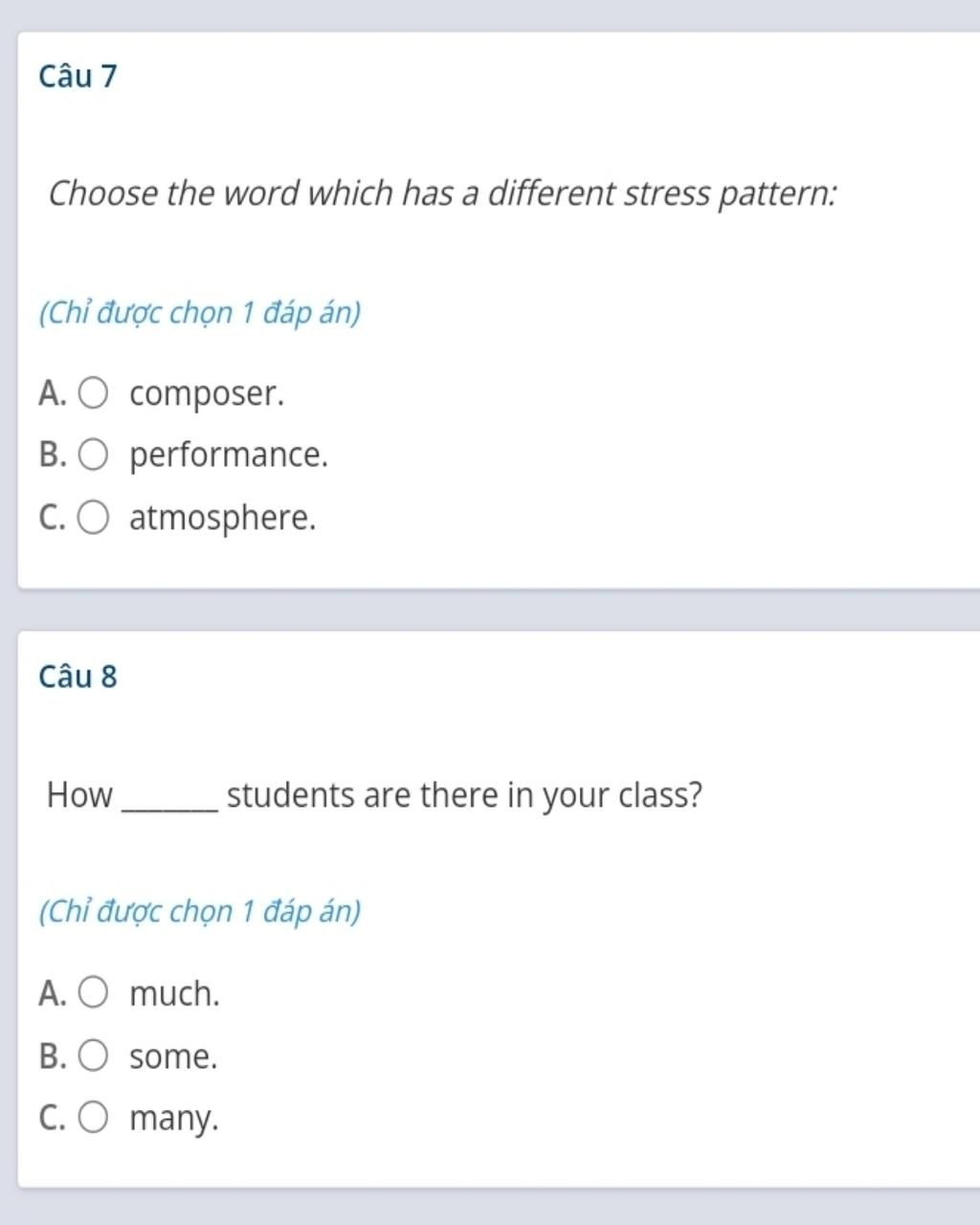The image size is (980, 1225).
Task: Click the "many." answer label
Action: (174, 1119)
